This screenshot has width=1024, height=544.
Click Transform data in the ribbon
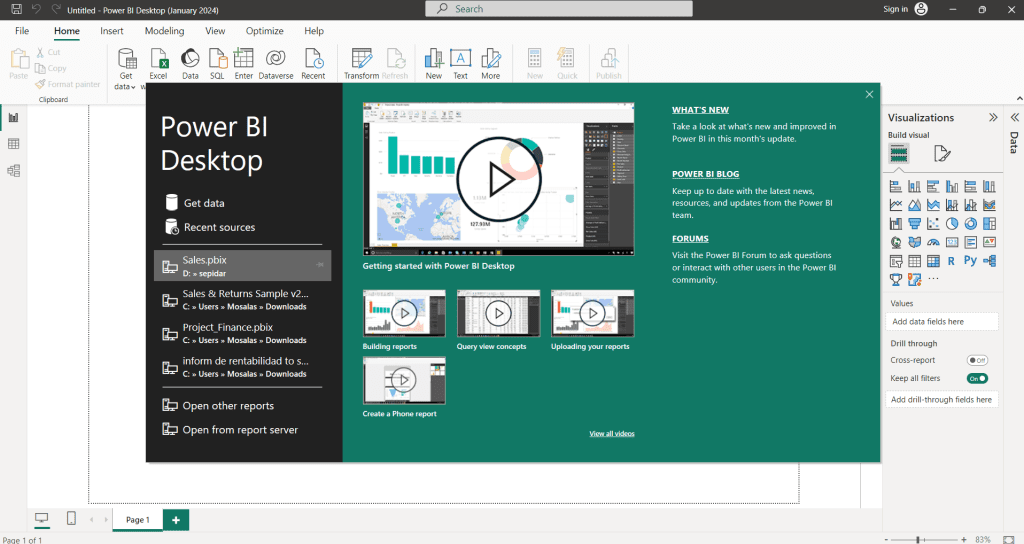[361, 64]
